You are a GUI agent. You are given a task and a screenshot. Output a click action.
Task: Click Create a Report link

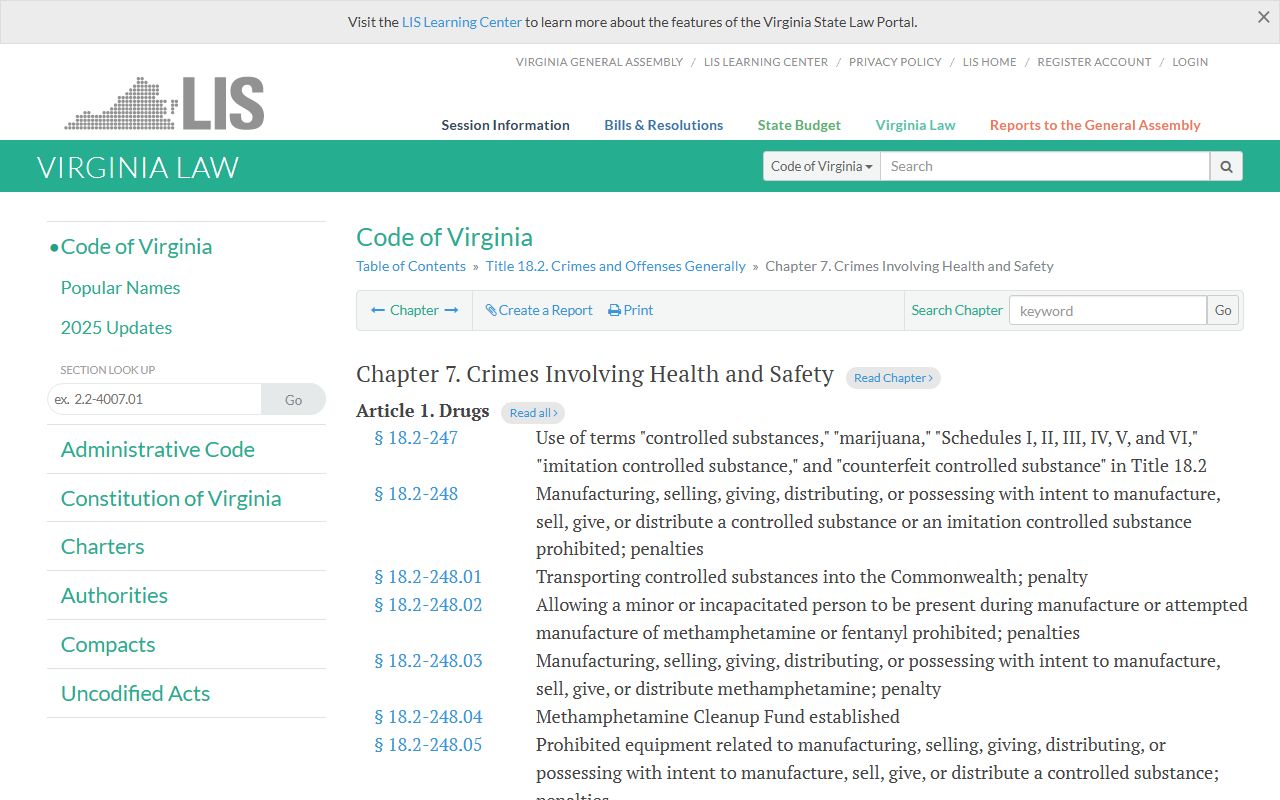click(539, 310)
